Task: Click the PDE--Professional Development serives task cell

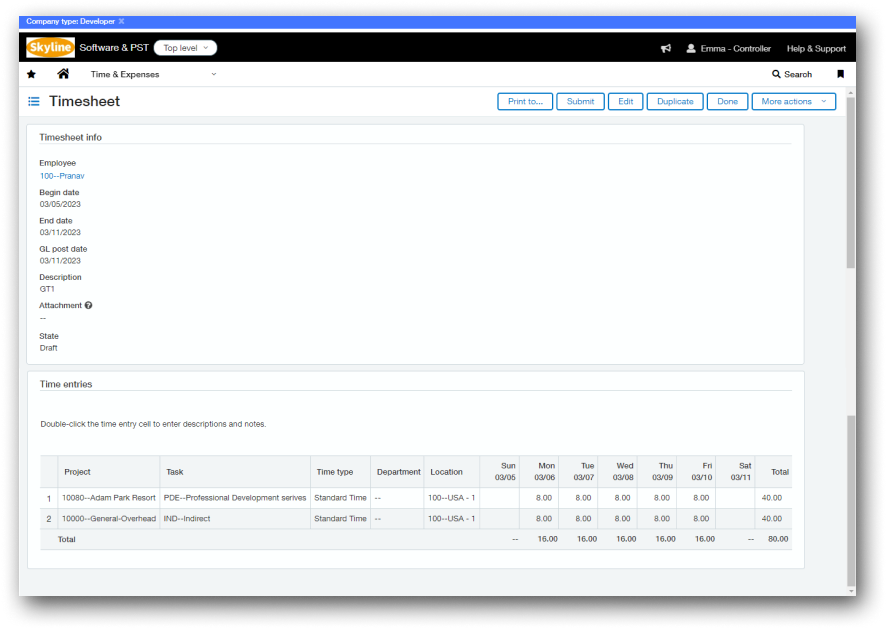Action: point(235,498)
